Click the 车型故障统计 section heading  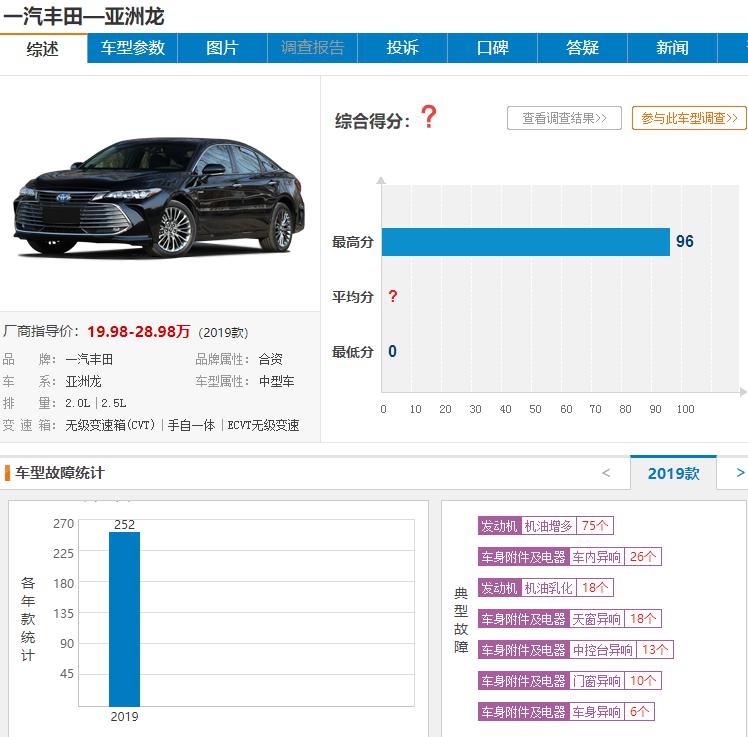click(60, 473)
